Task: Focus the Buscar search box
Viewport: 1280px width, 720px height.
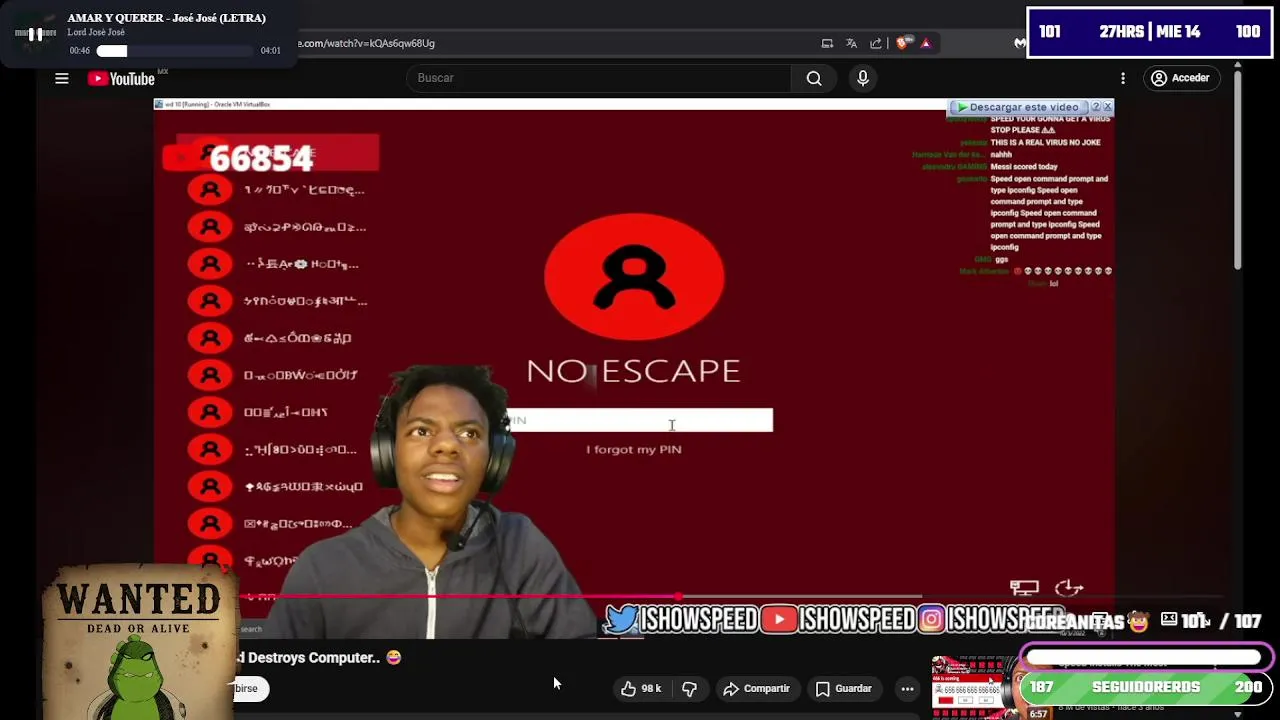Action: pos(598,78)
